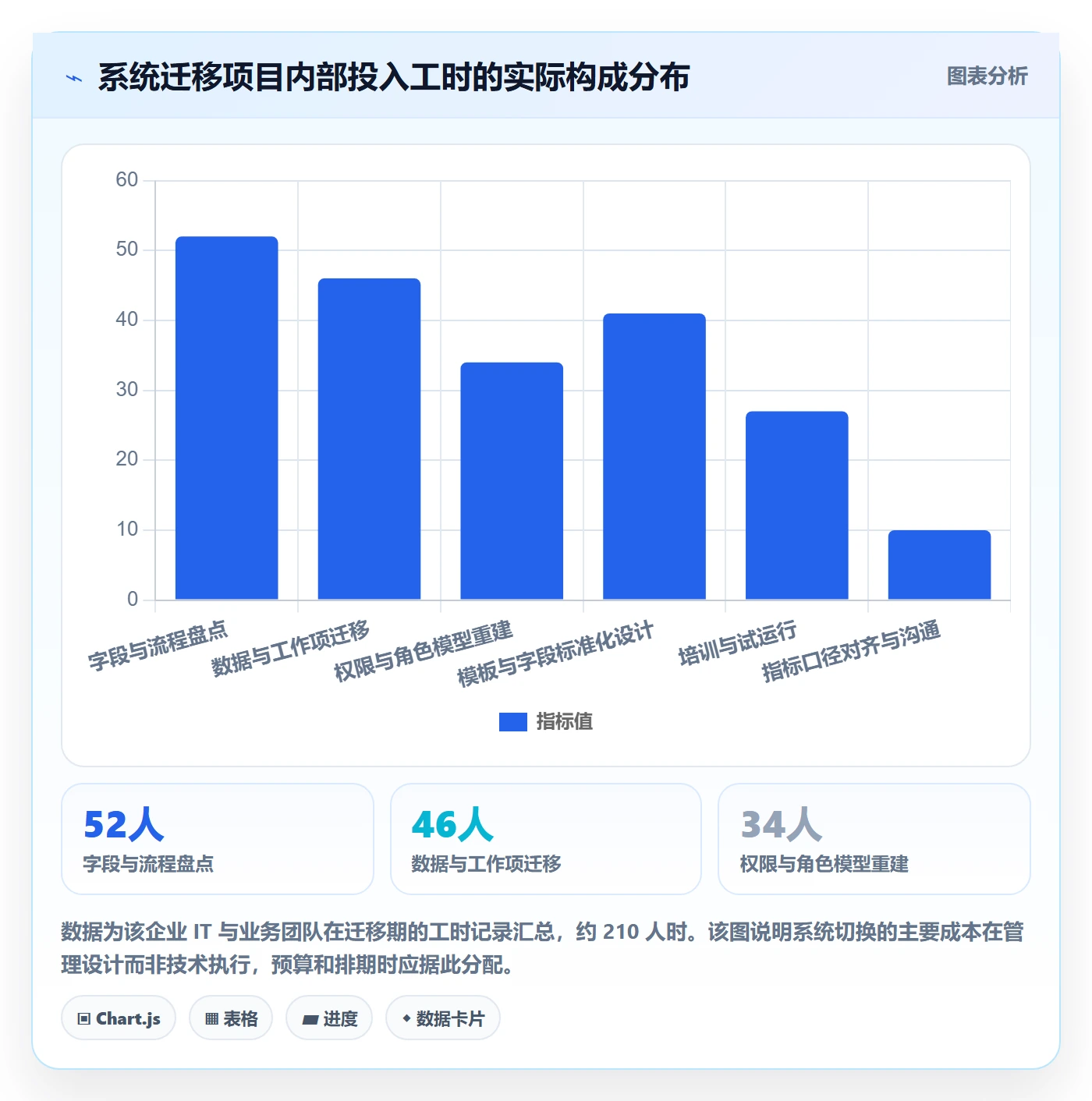Click the y-axis value 20

pyautogui.click(x=126, y=459)
